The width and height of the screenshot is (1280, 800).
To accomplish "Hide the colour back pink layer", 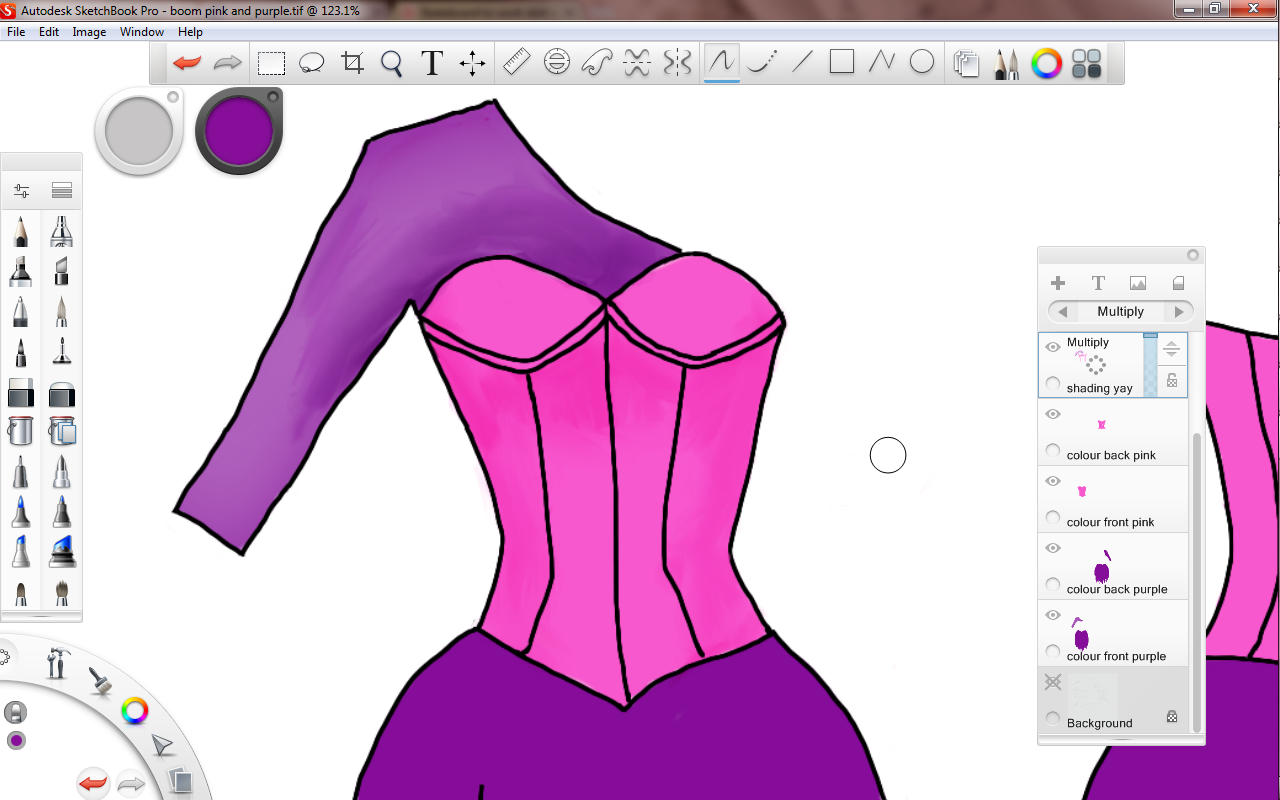I will 1052,414.
